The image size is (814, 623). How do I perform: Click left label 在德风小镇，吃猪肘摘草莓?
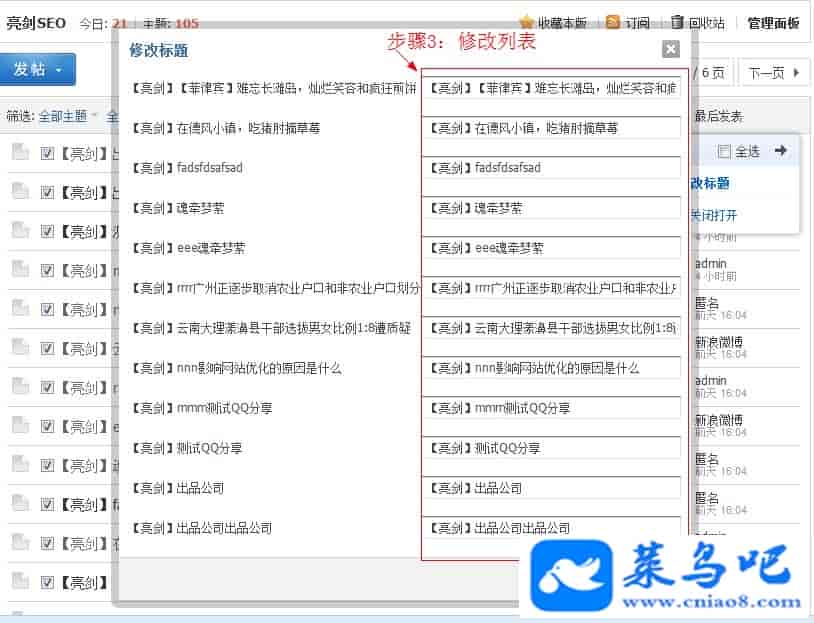click(225, 128)
